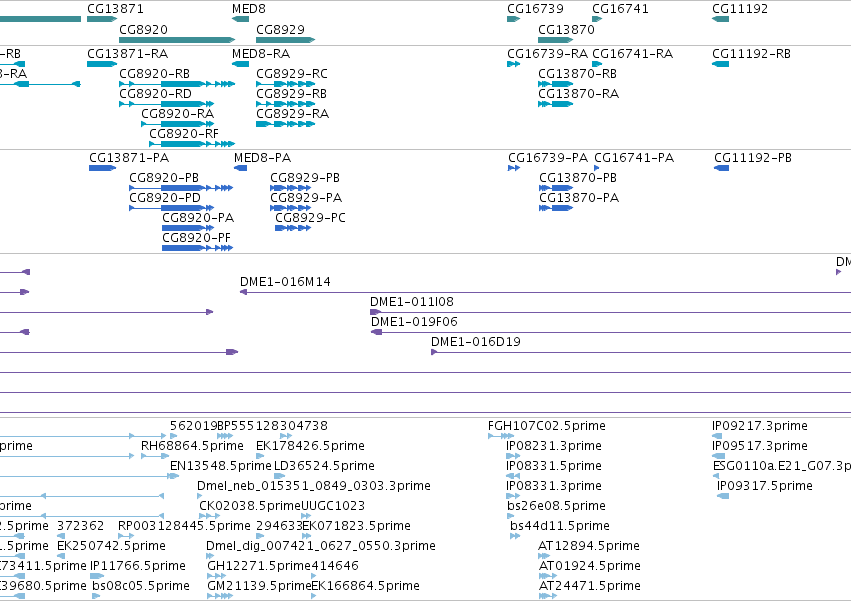The width and height of the screenshot is (851, 601).
Task: Select transcript CG11192-RB
Action: point(751,54)
